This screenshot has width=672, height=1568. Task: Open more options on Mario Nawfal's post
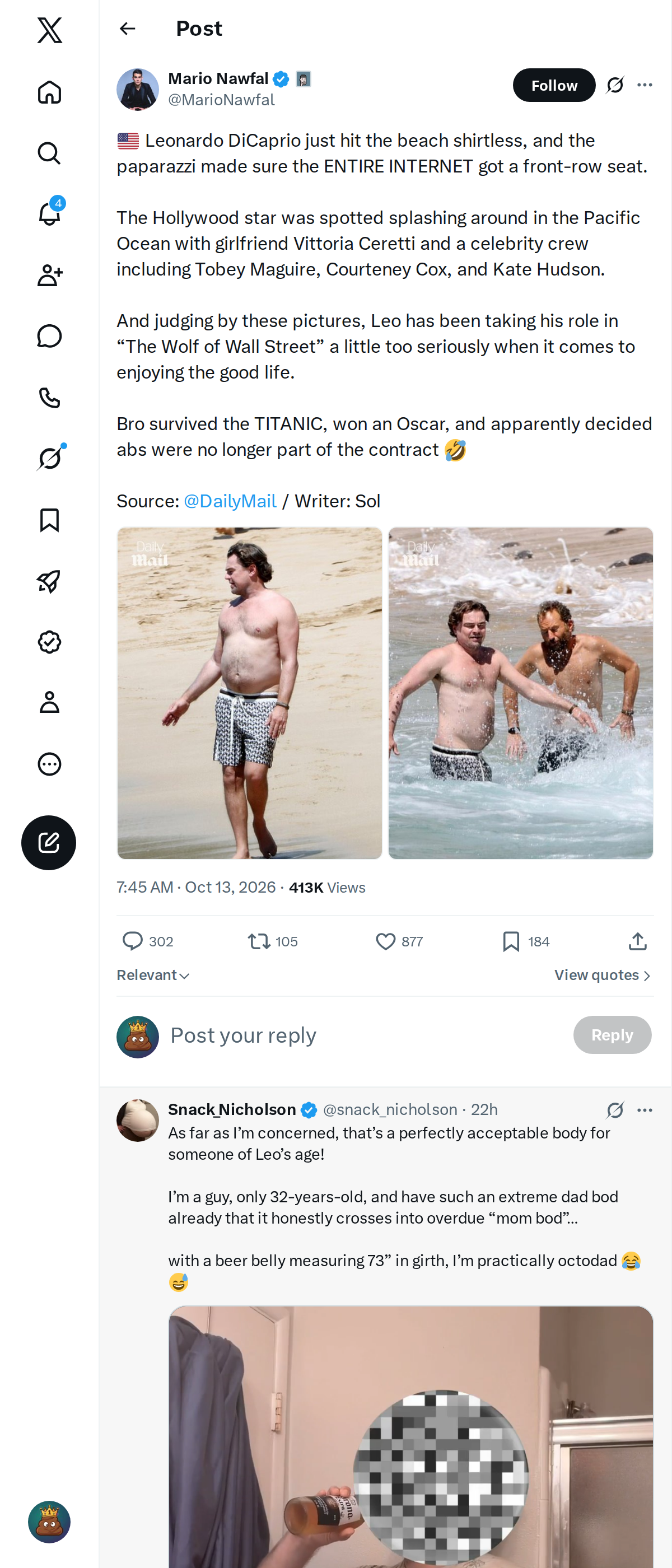coord(645,85)
